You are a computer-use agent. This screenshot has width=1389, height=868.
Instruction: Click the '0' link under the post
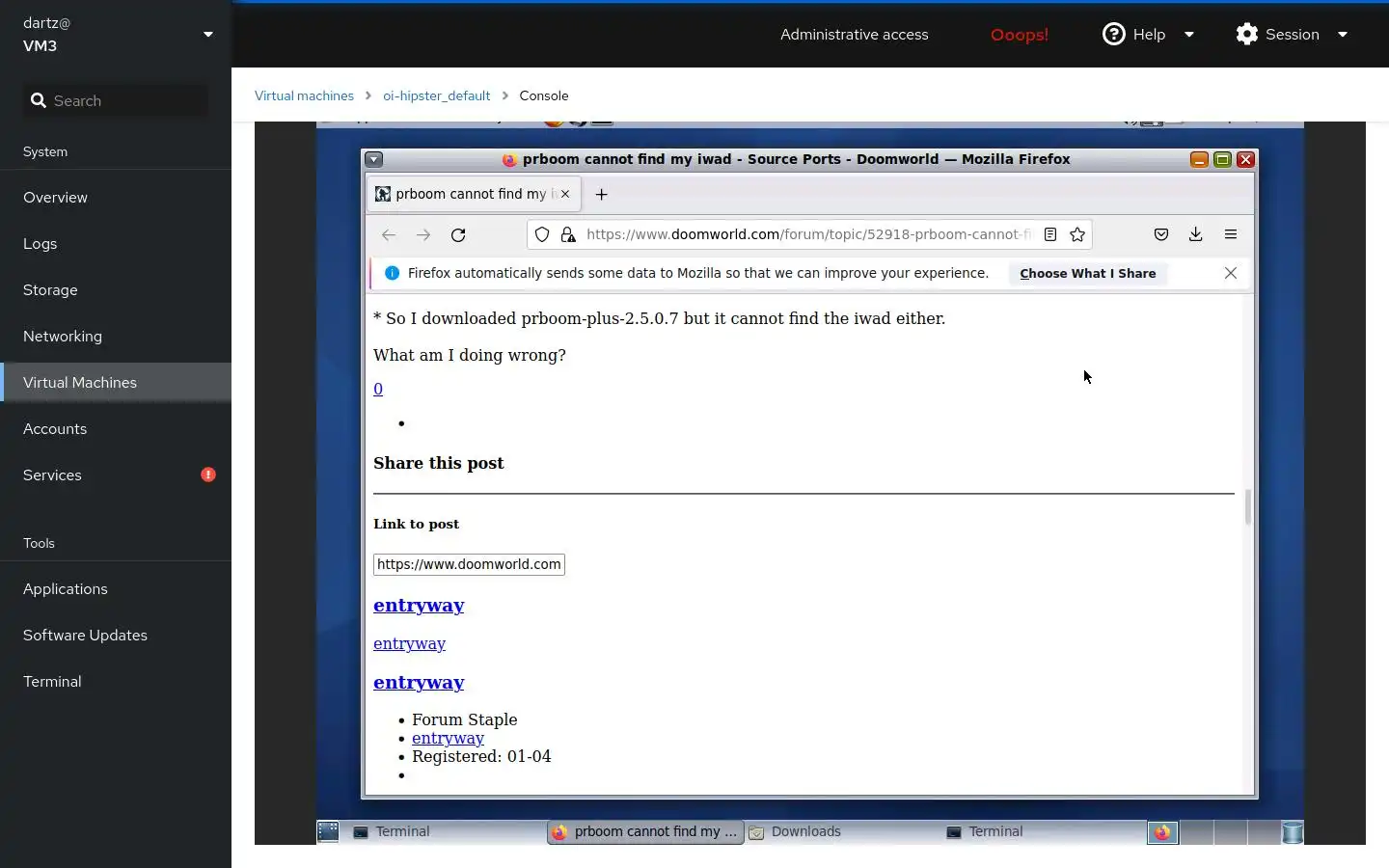tap(378, 389)
